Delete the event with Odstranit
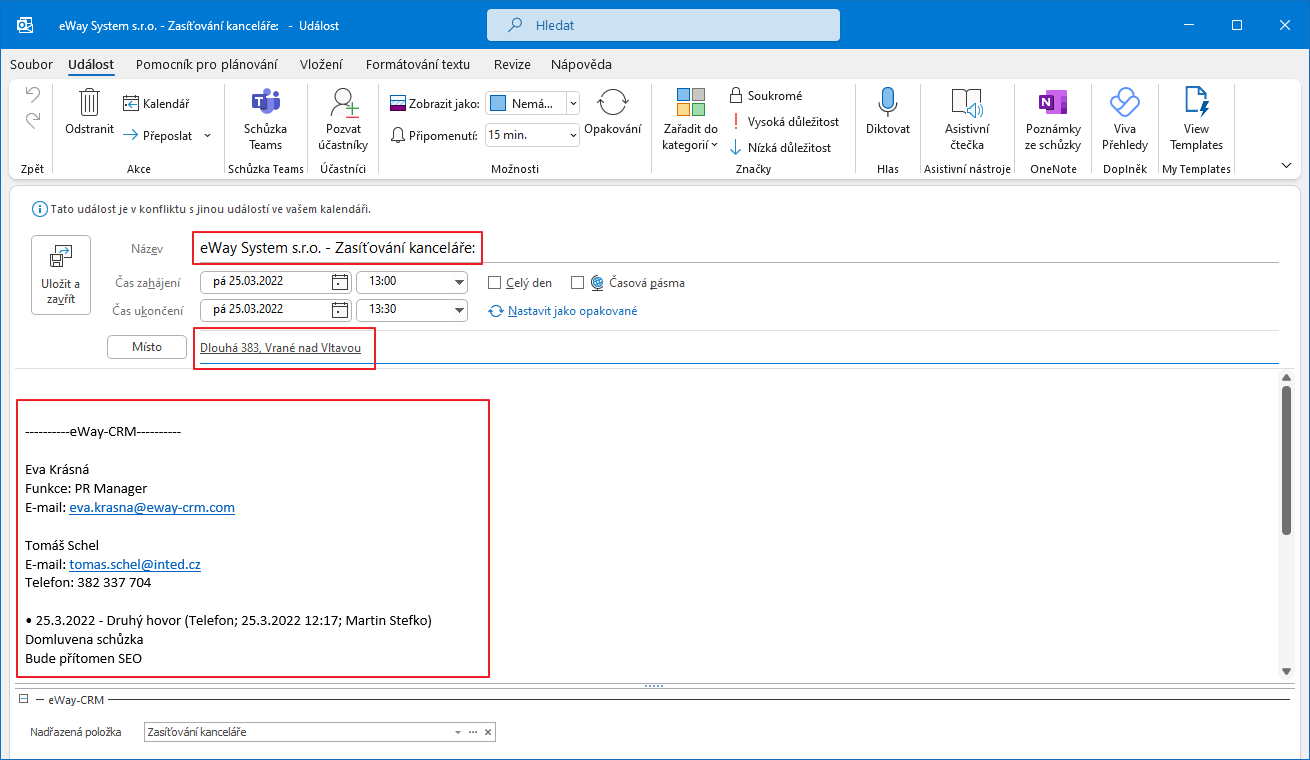The height and width of the screenshot is (760, 1310). [89, 112]
